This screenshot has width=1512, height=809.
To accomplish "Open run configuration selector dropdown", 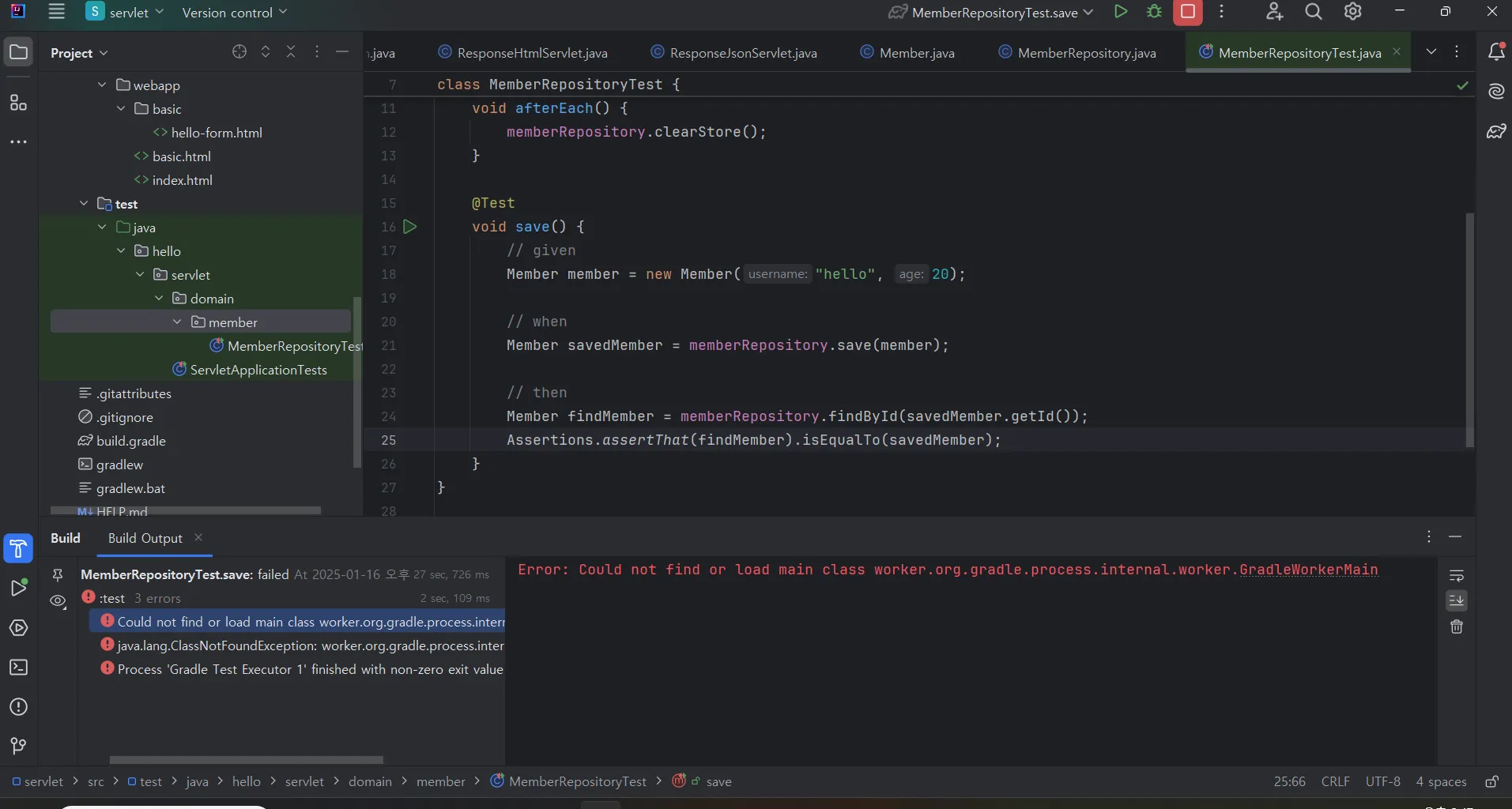I will coord(991,12).
